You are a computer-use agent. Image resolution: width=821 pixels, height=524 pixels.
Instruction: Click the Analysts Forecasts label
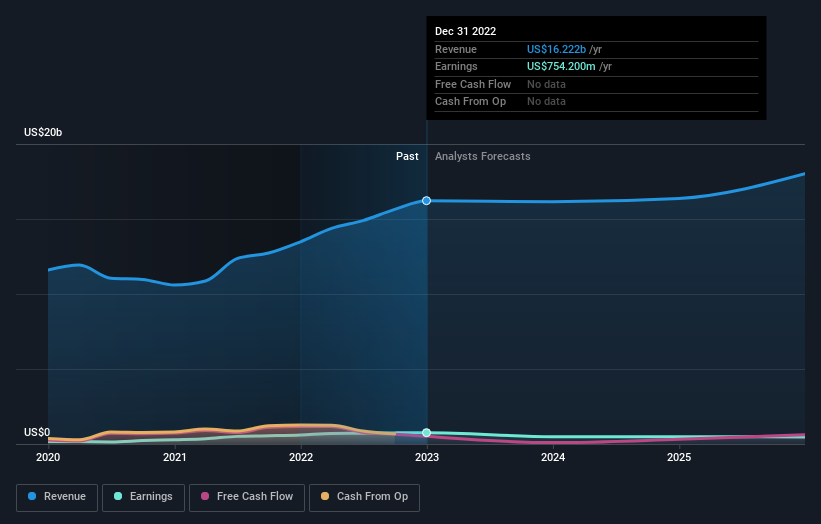(482, 157)
